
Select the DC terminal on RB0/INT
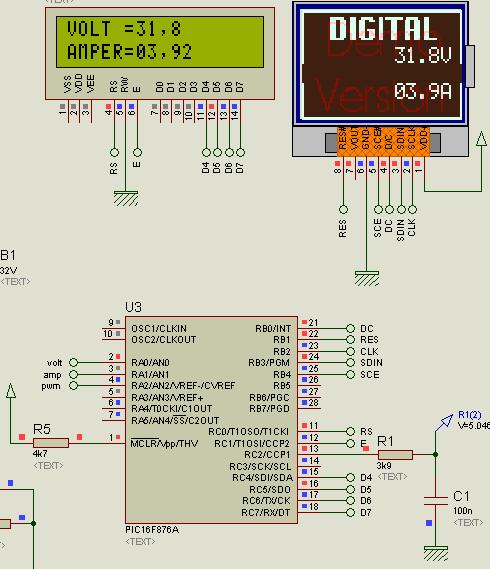tap(350, 328)
